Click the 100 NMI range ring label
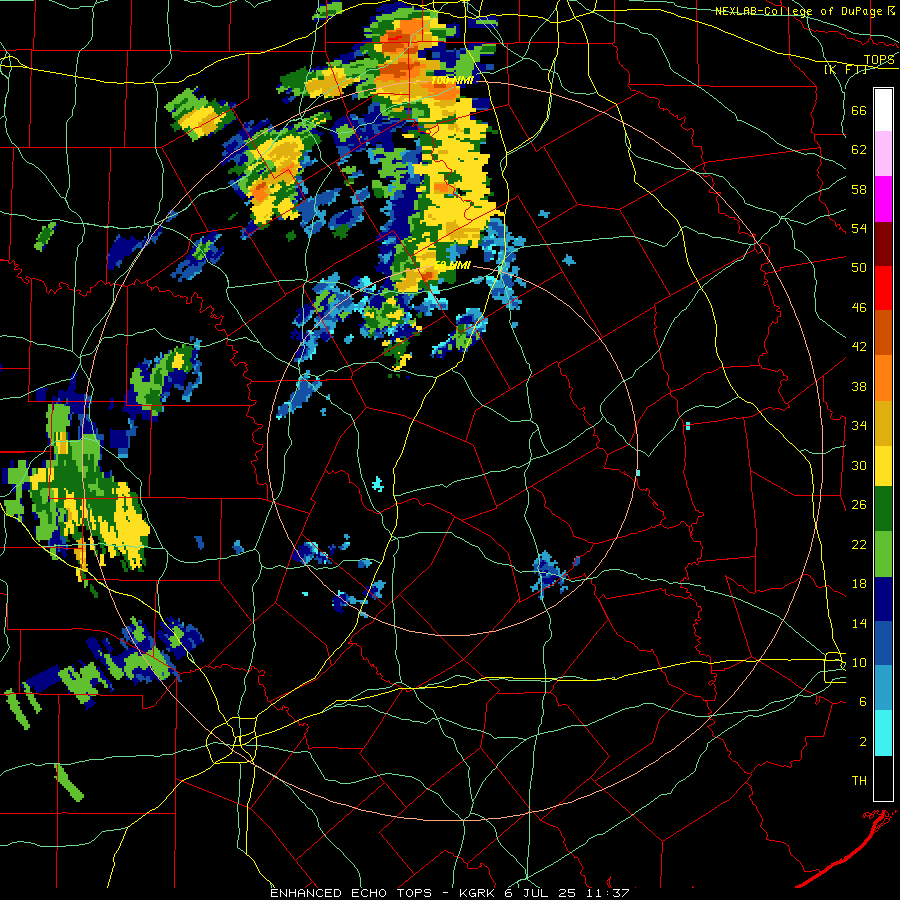The image size is (900, 900). [x=452, y=81]
